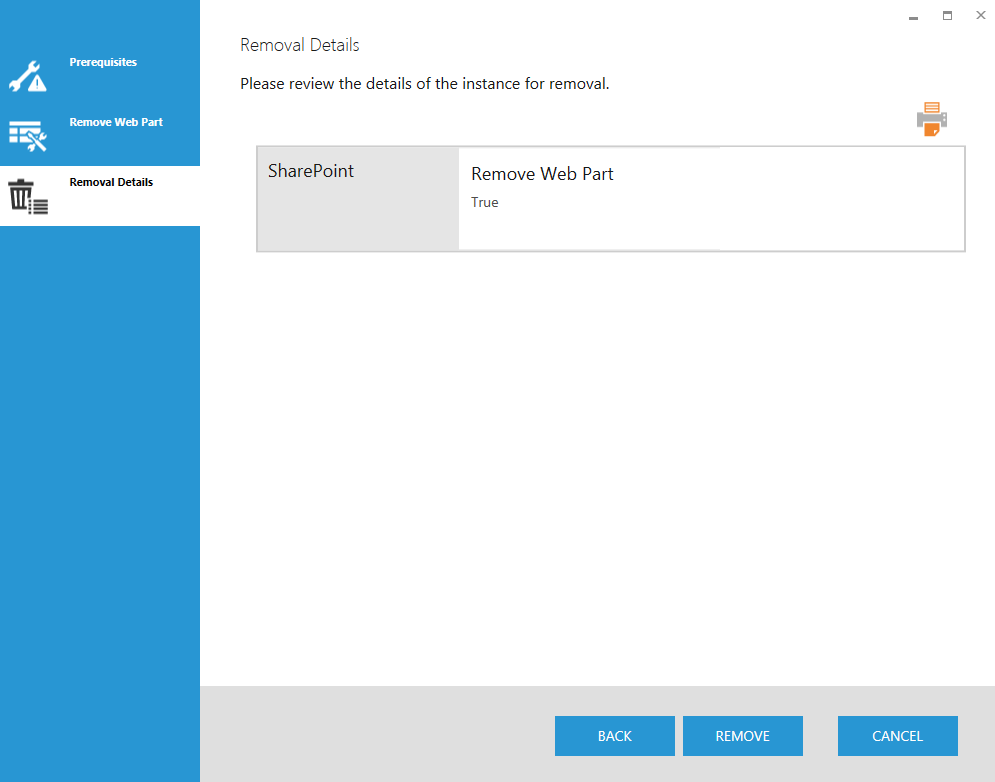995x782 pixels.
Task: Click the True value text
Action: coord(484,202)
